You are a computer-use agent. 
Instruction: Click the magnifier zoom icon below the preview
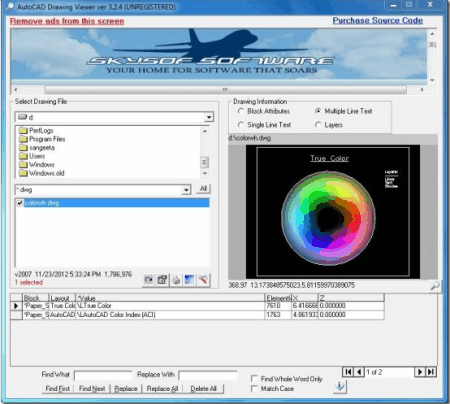(435, 286)
